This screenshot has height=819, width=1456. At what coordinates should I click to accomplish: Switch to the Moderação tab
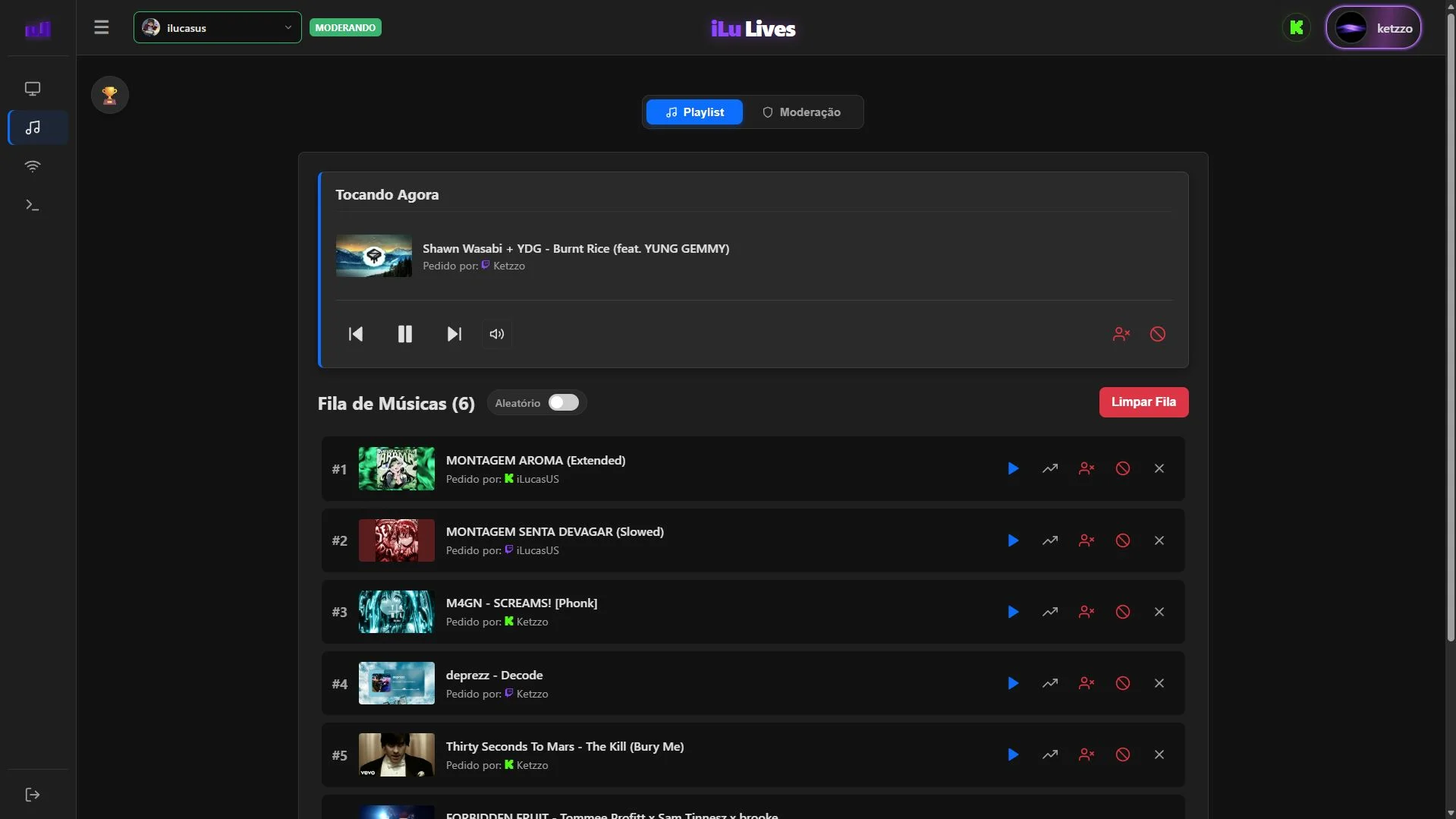pos(801,112)
